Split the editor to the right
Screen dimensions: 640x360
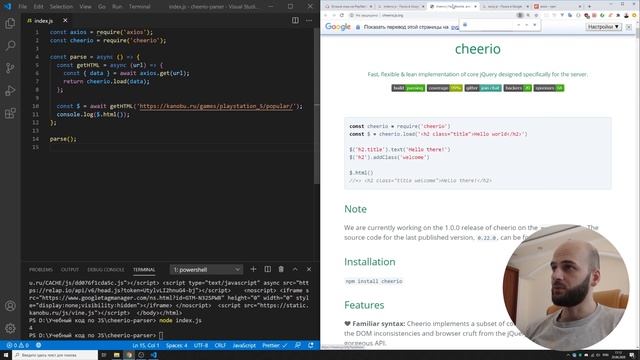pos(295,20)
